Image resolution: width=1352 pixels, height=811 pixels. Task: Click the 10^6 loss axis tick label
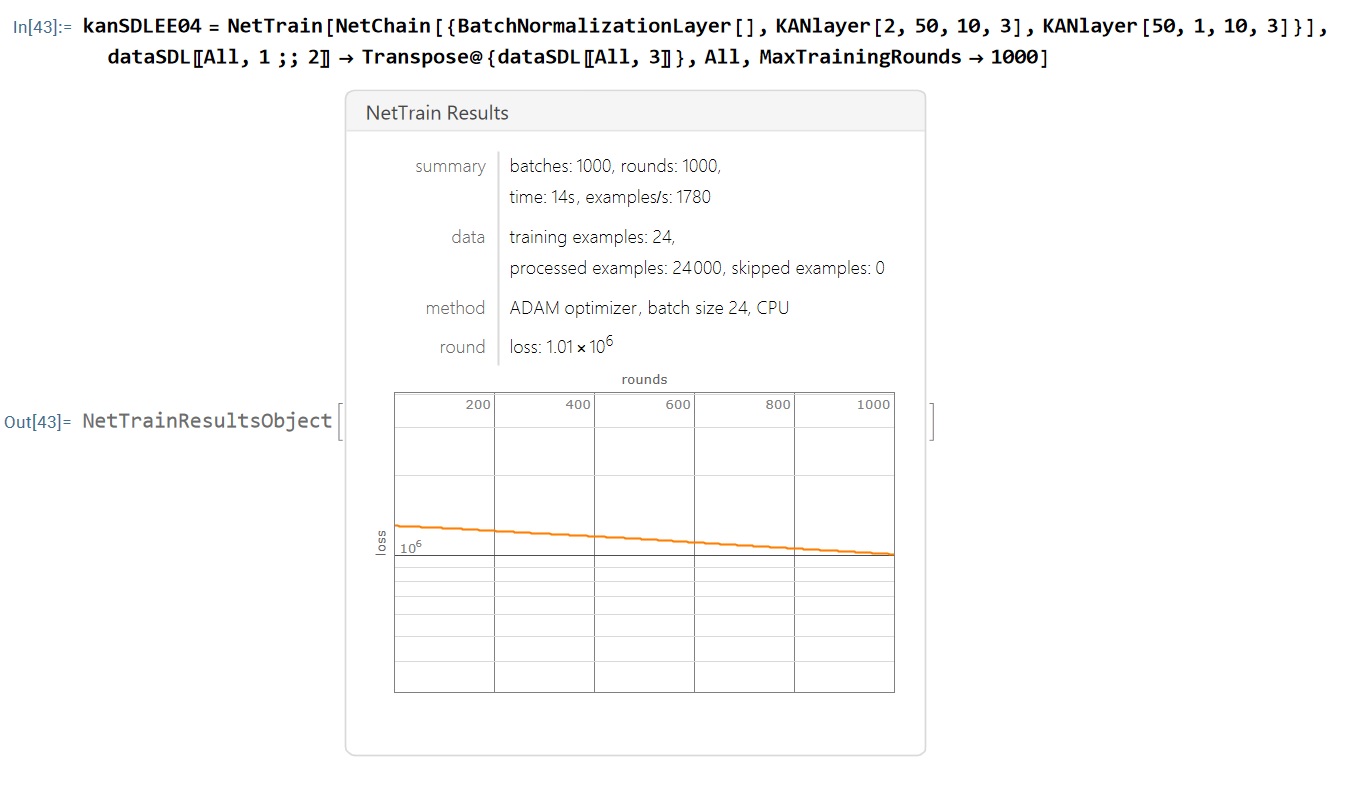pos(410,547)
